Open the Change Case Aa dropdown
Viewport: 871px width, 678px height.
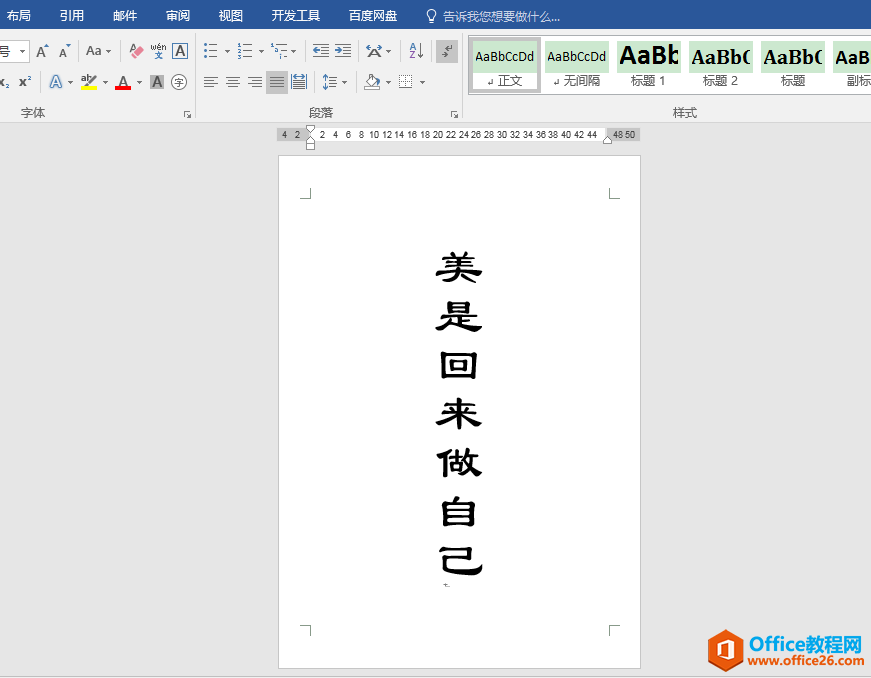[98, 51]
